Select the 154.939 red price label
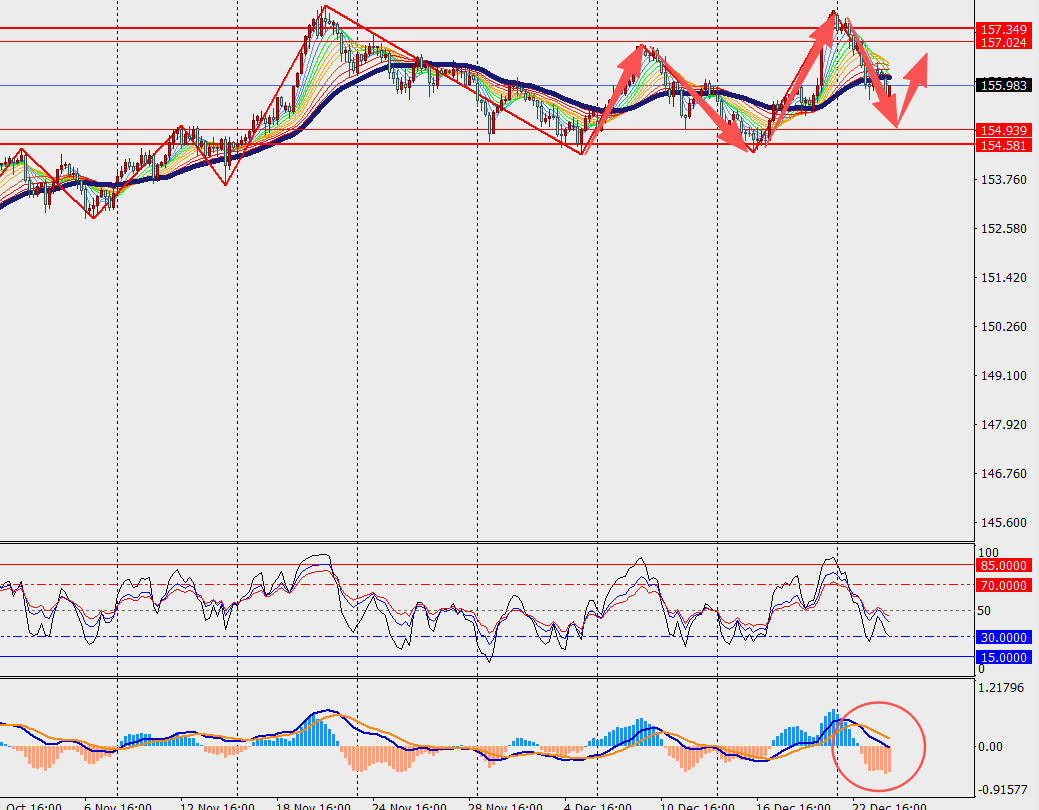The image size is (1039, 810). click(1003, 131)
